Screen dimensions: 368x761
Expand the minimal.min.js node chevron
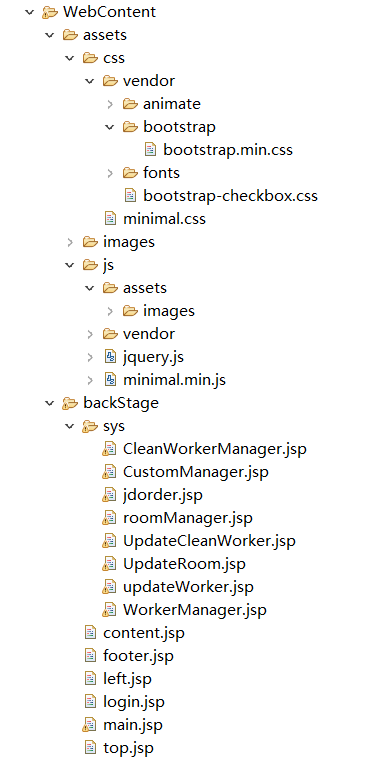90,380
